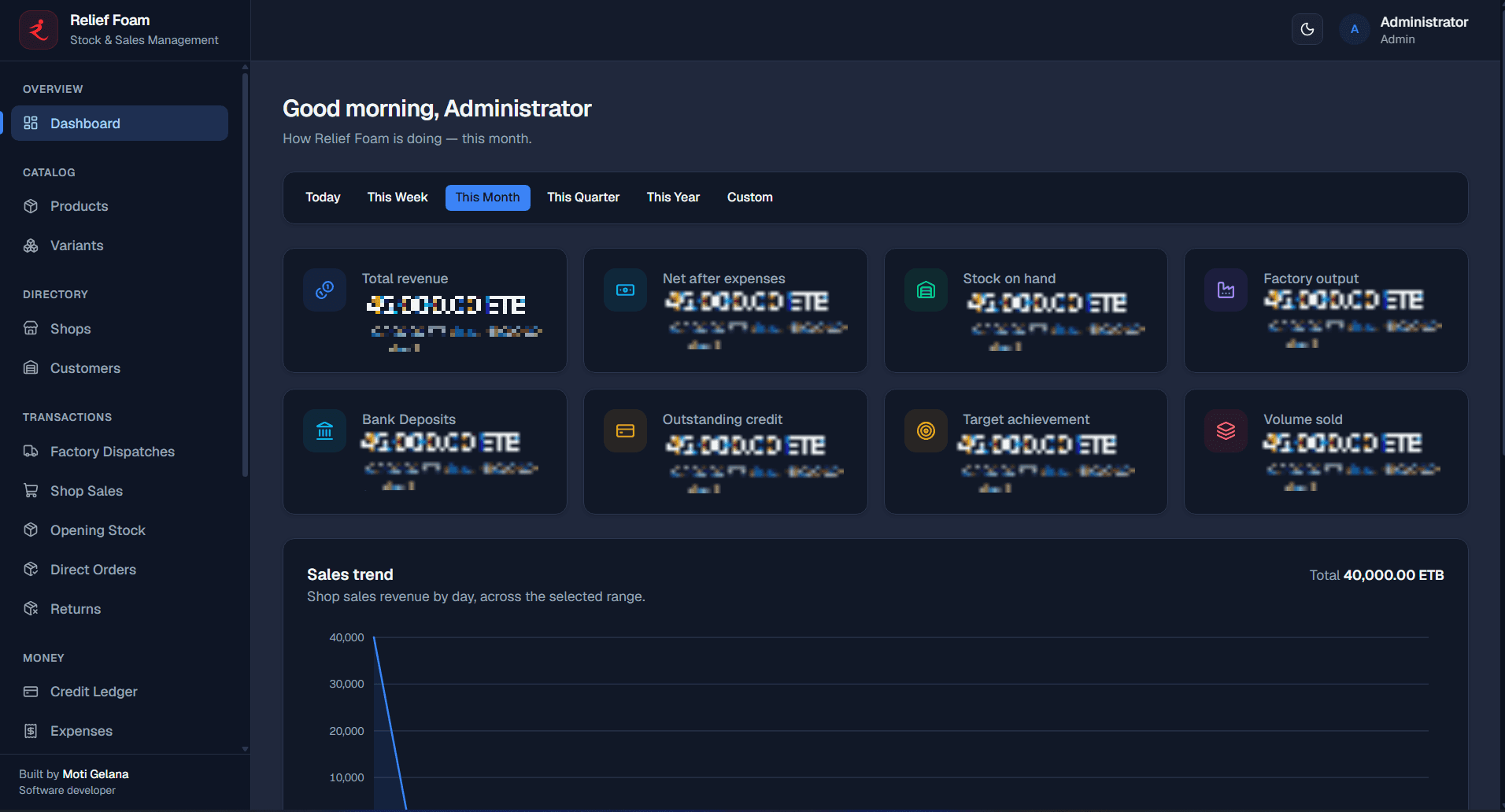This screenshot has height=812, width=1505.
Task: Open Dashboard in the sidebar
Action: 120,124
